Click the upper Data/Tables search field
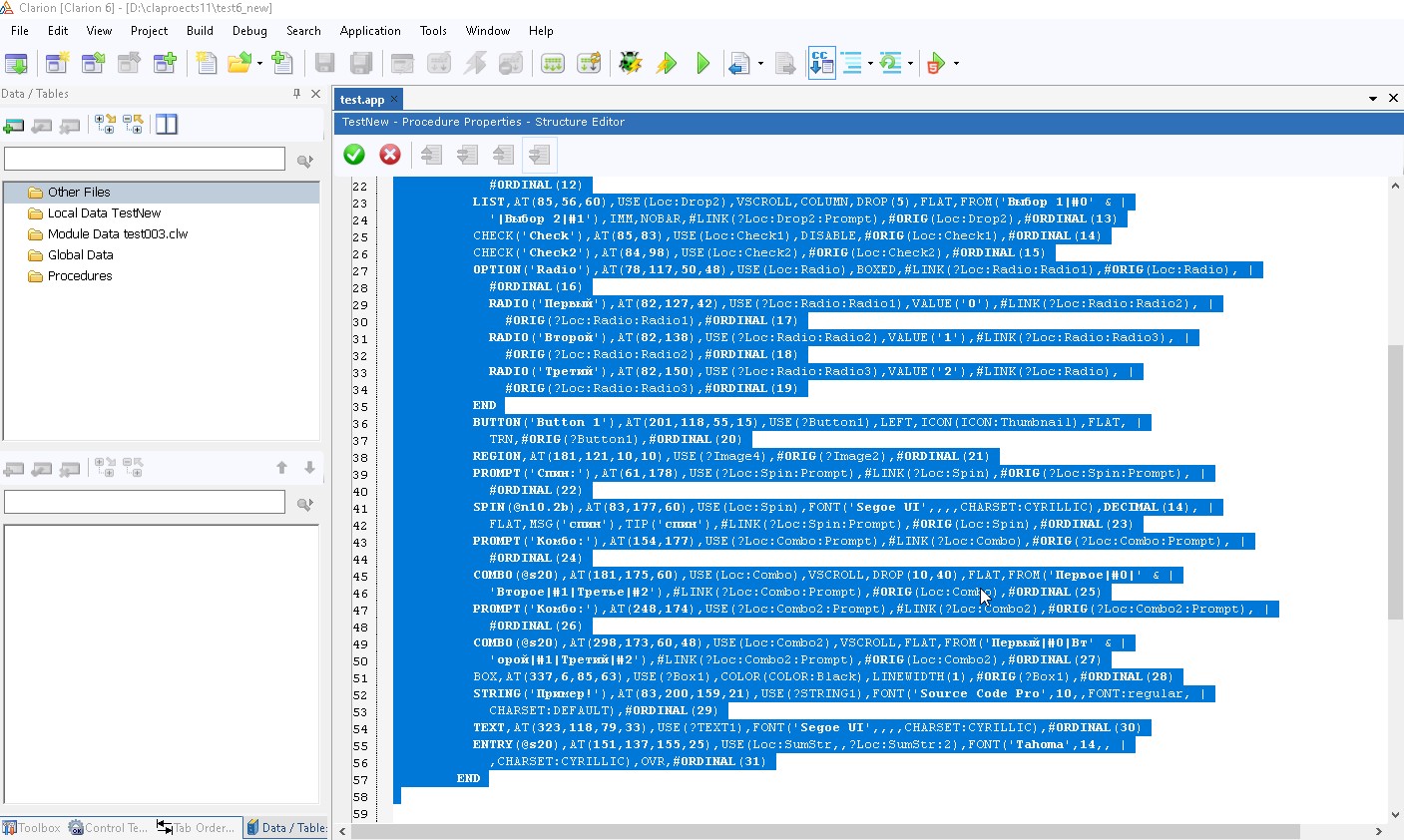Image resolution: width=1404 pixels, height=840 pixels. pyautogui.click(x=145, y=160)
